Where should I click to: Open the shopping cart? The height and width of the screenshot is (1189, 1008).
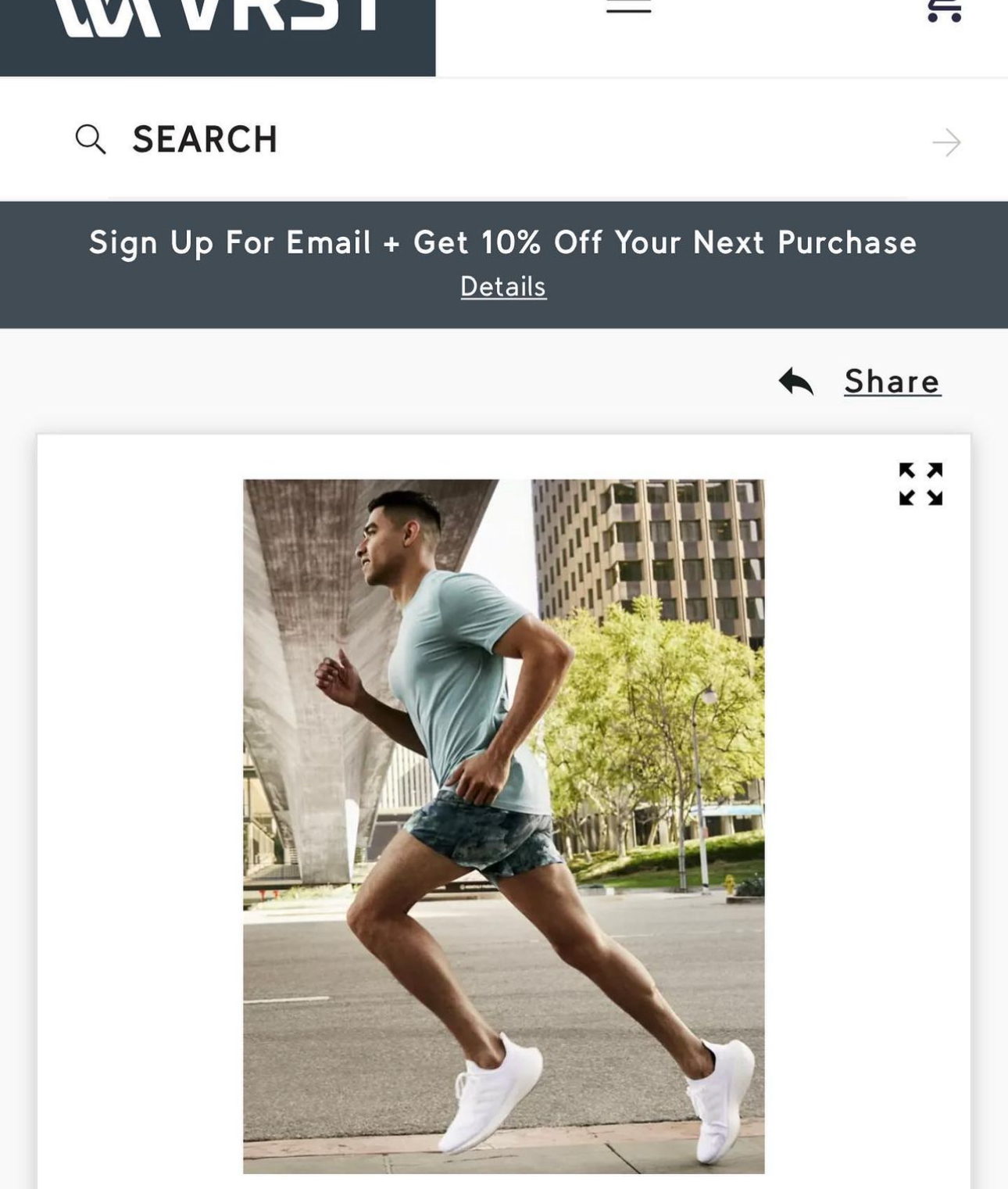pos(944,9)
